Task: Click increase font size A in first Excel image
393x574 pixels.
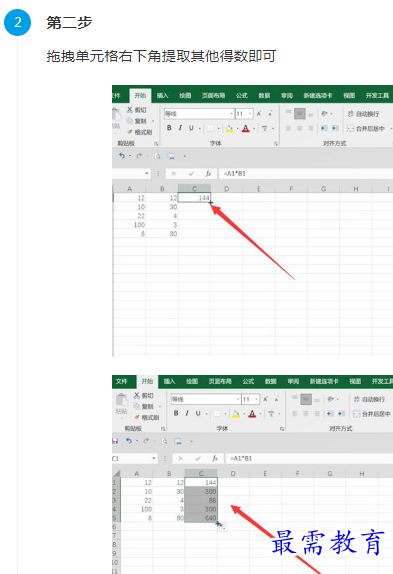Action: [x=259, y=114]
